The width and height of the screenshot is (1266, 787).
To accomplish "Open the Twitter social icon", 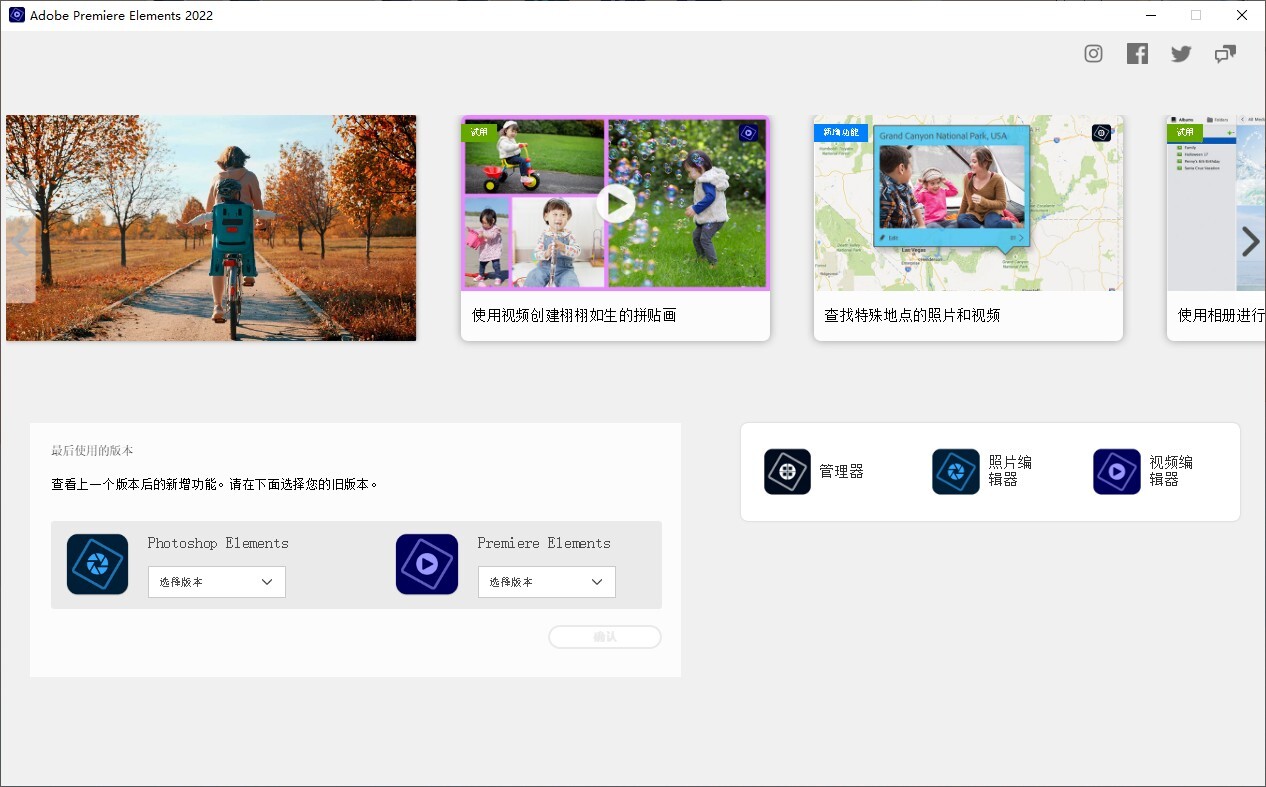I will coord(1181,54).
